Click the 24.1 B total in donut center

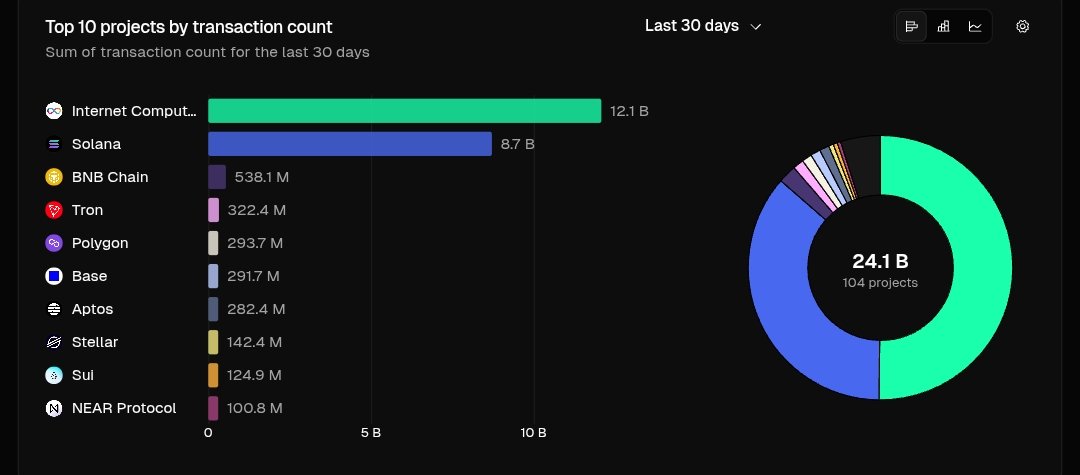click(880, 261)
